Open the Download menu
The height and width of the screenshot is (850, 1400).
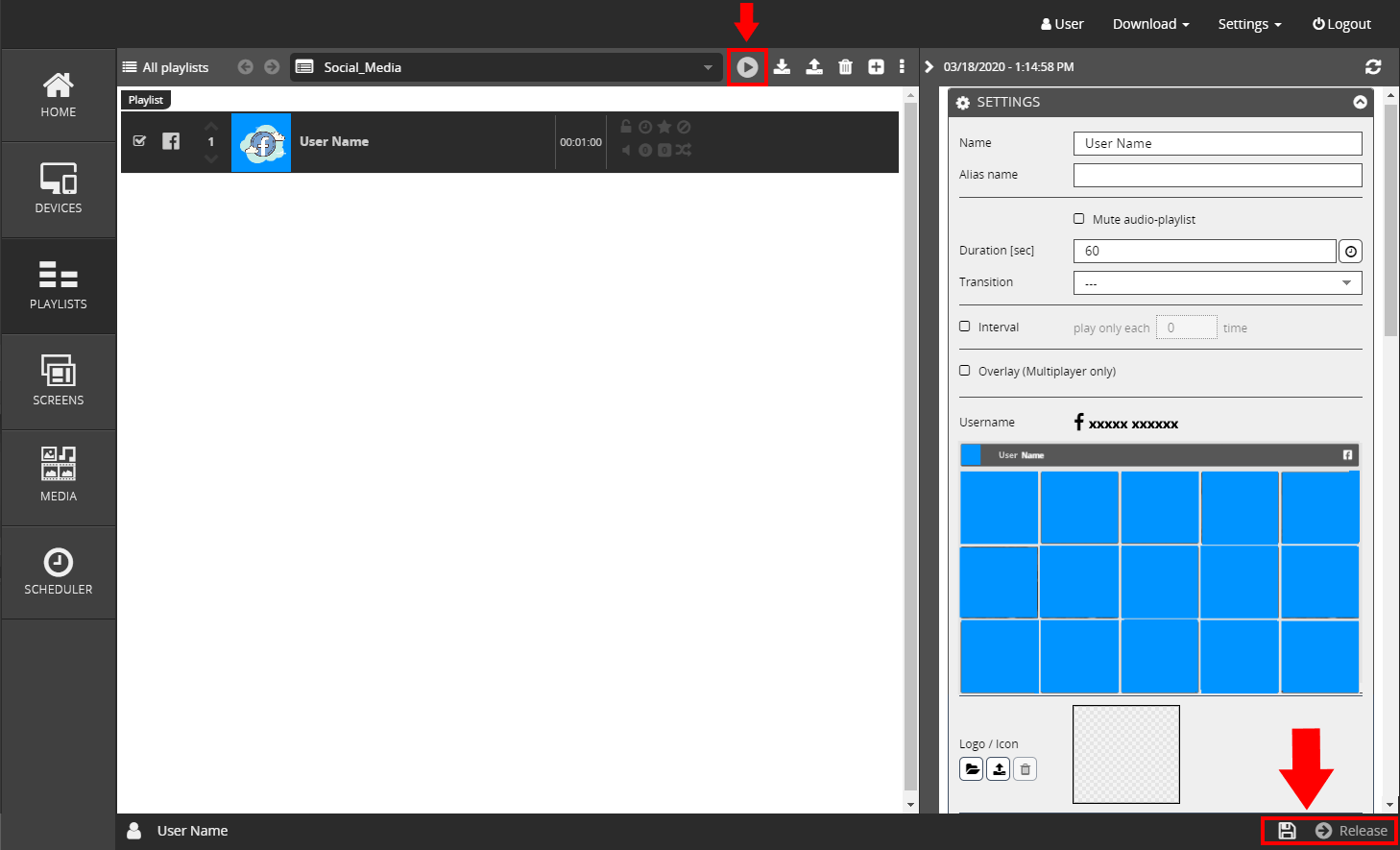[x=1150, y=24]
